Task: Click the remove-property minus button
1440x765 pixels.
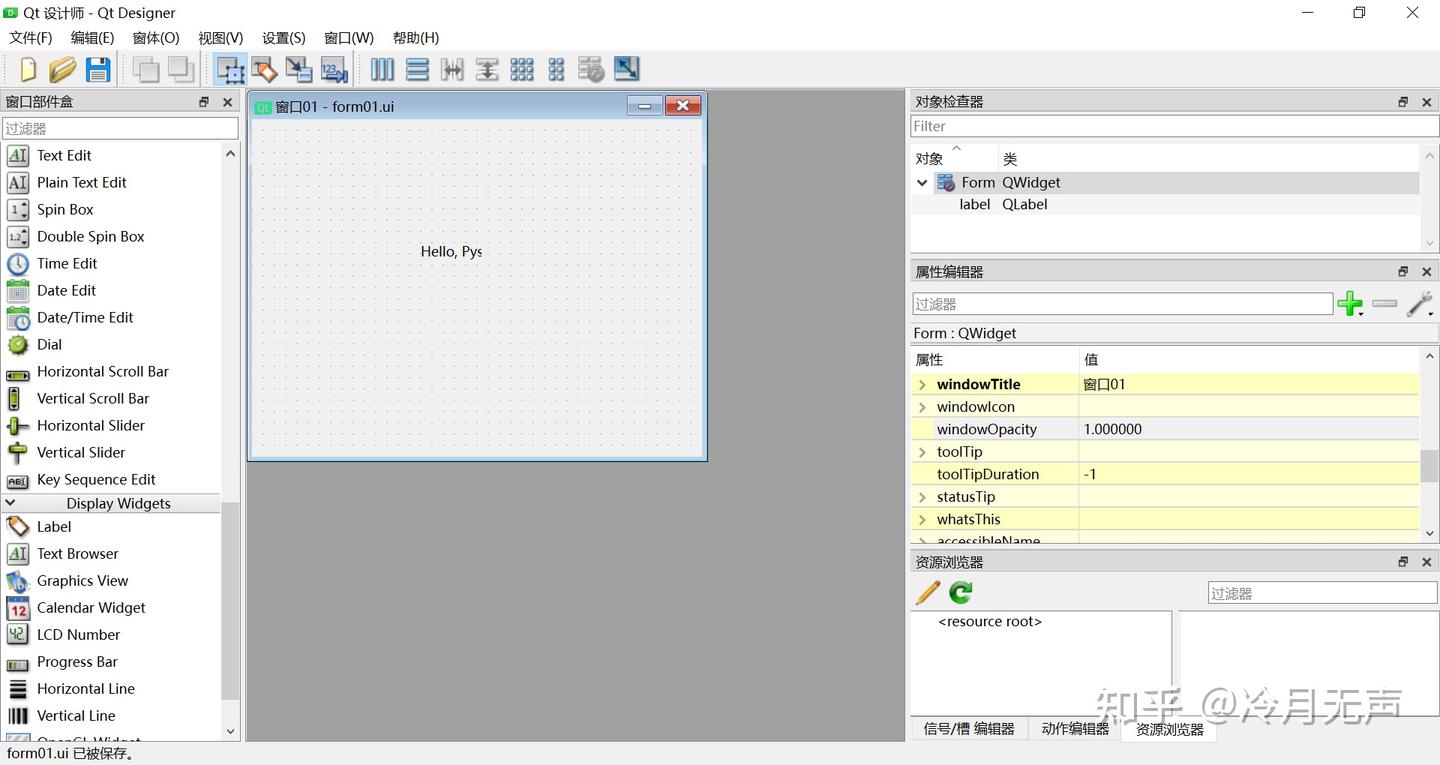Action: 1385,304
